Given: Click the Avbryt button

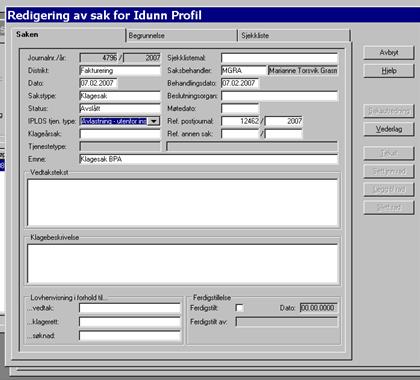Looking at the screenshot, I should pos(389,53).
